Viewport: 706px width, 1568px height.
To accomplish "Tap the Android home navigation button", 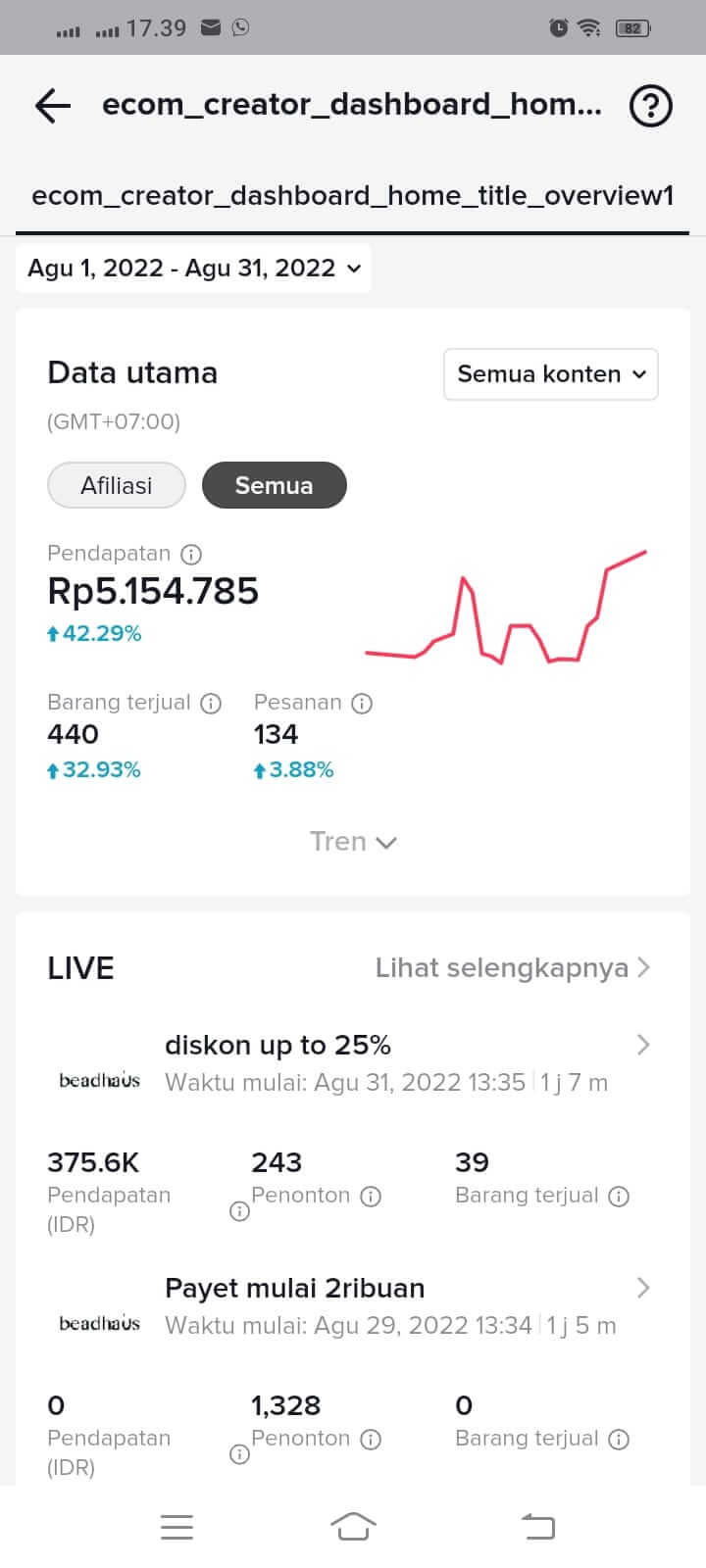I will click(x=353, y=1526).
